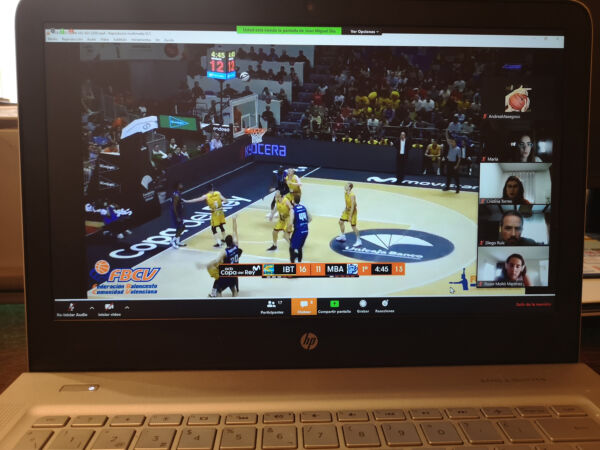Unmute audio with the microphone icon

[x=71, y=307]
